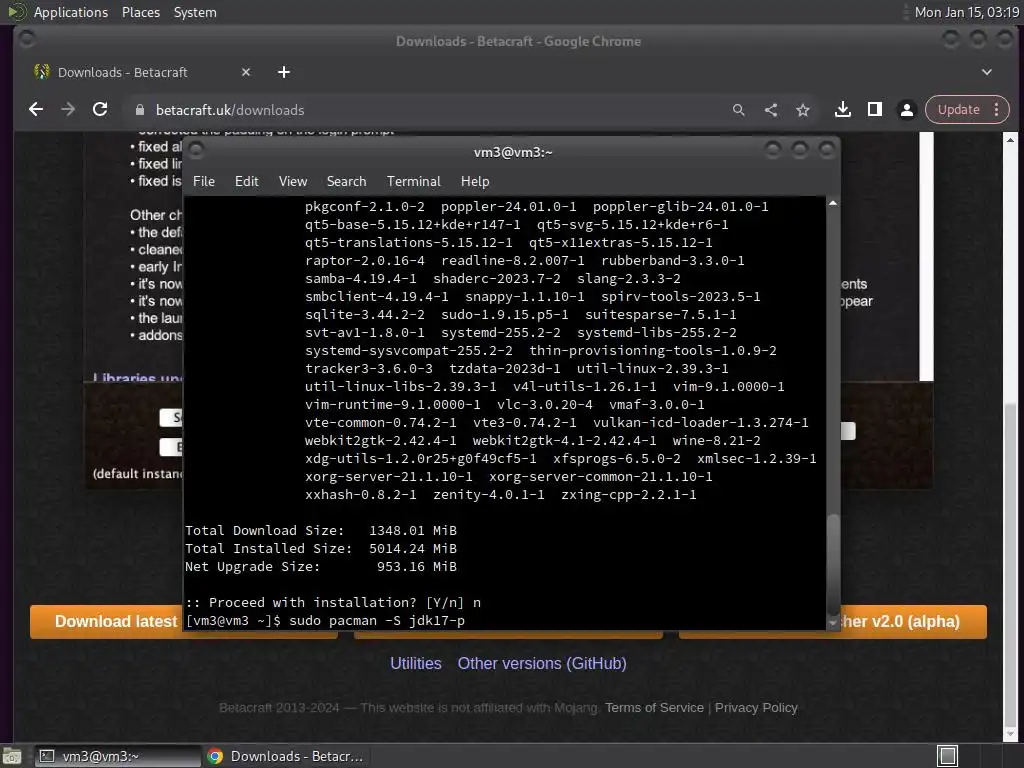The height and width of the screenshot is (768, 1024).
Task: Open terminal window menu button at top-left
Action: 196,151
